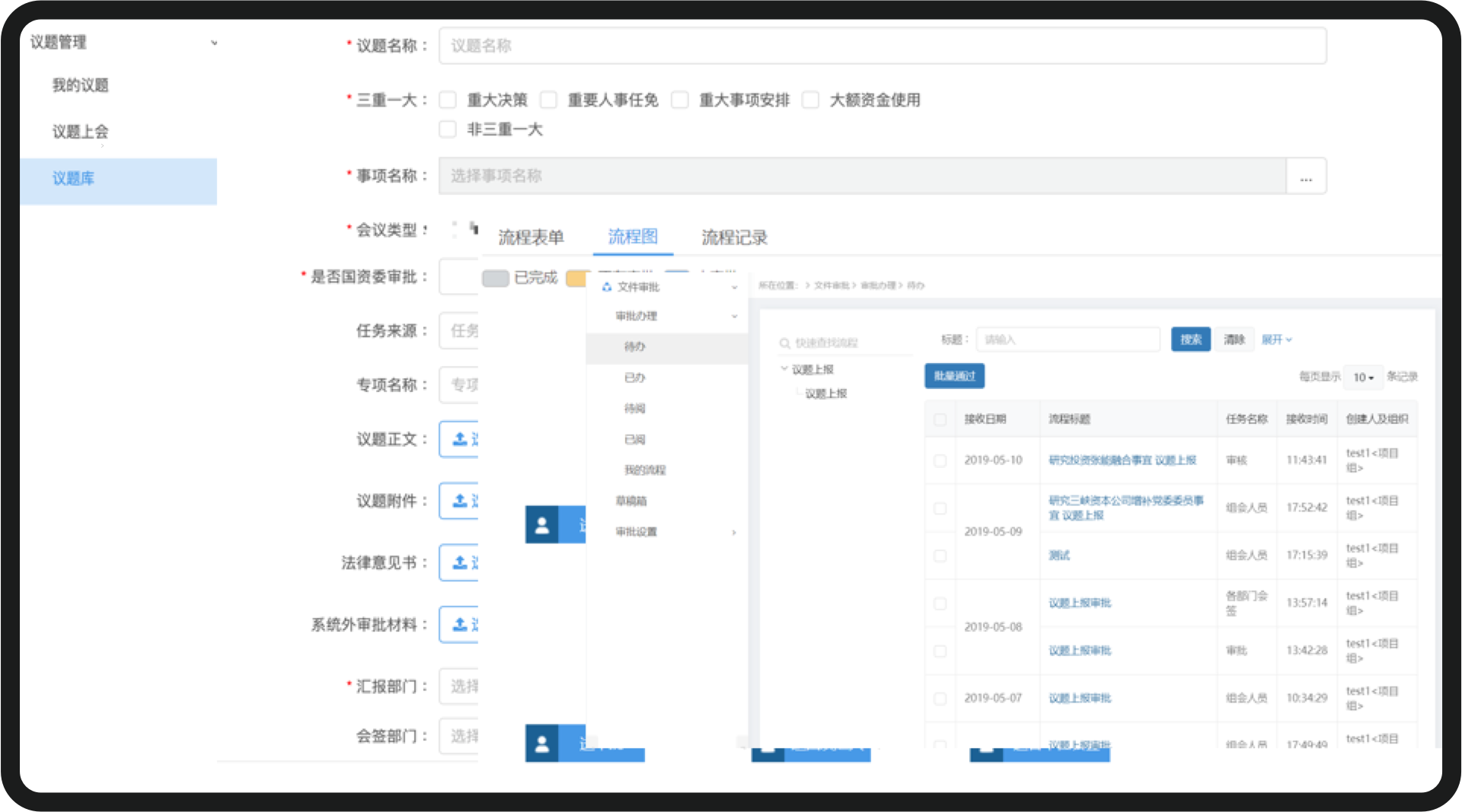Screen dimensions: 1462x812
Task: Check the 重大决策 checkbox
Action: pos(448,100)
